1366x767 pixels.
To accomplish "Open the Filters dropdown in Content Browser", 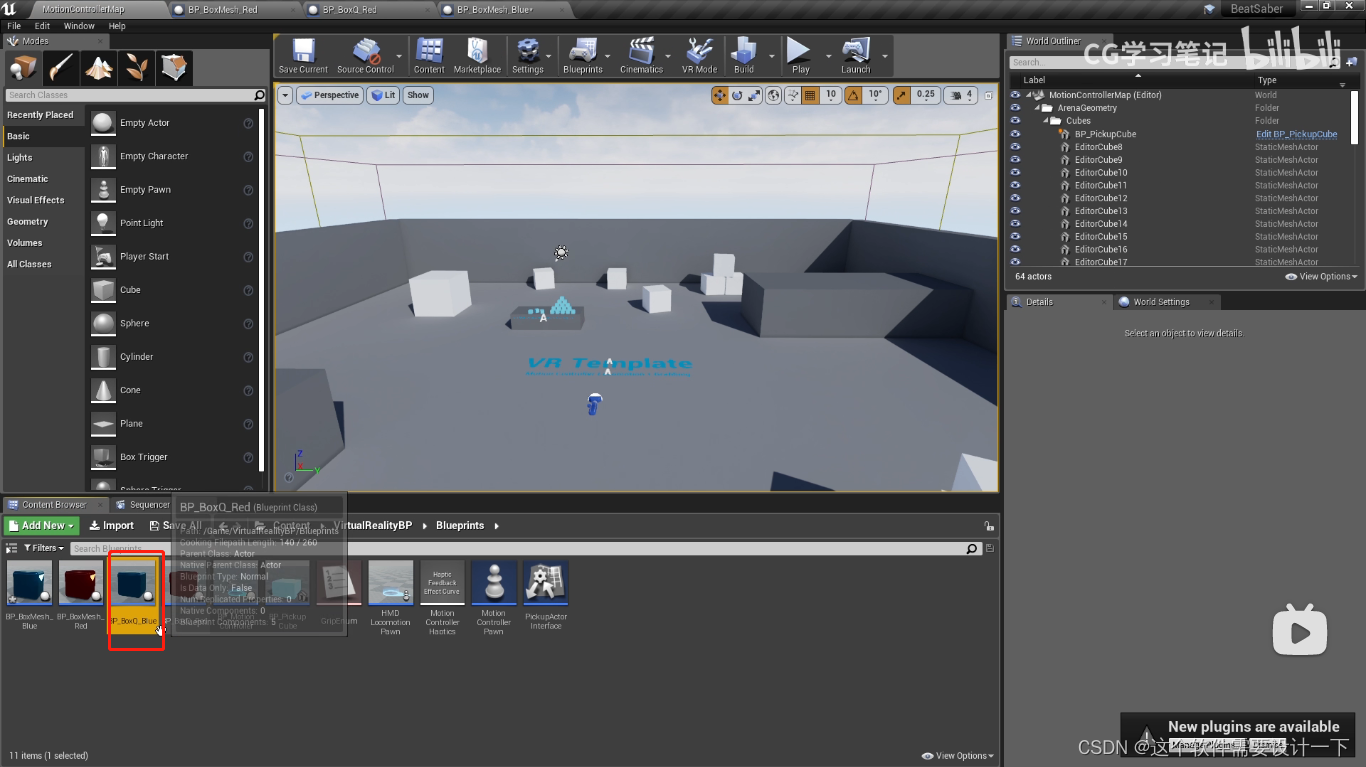I will coord(44,548).
